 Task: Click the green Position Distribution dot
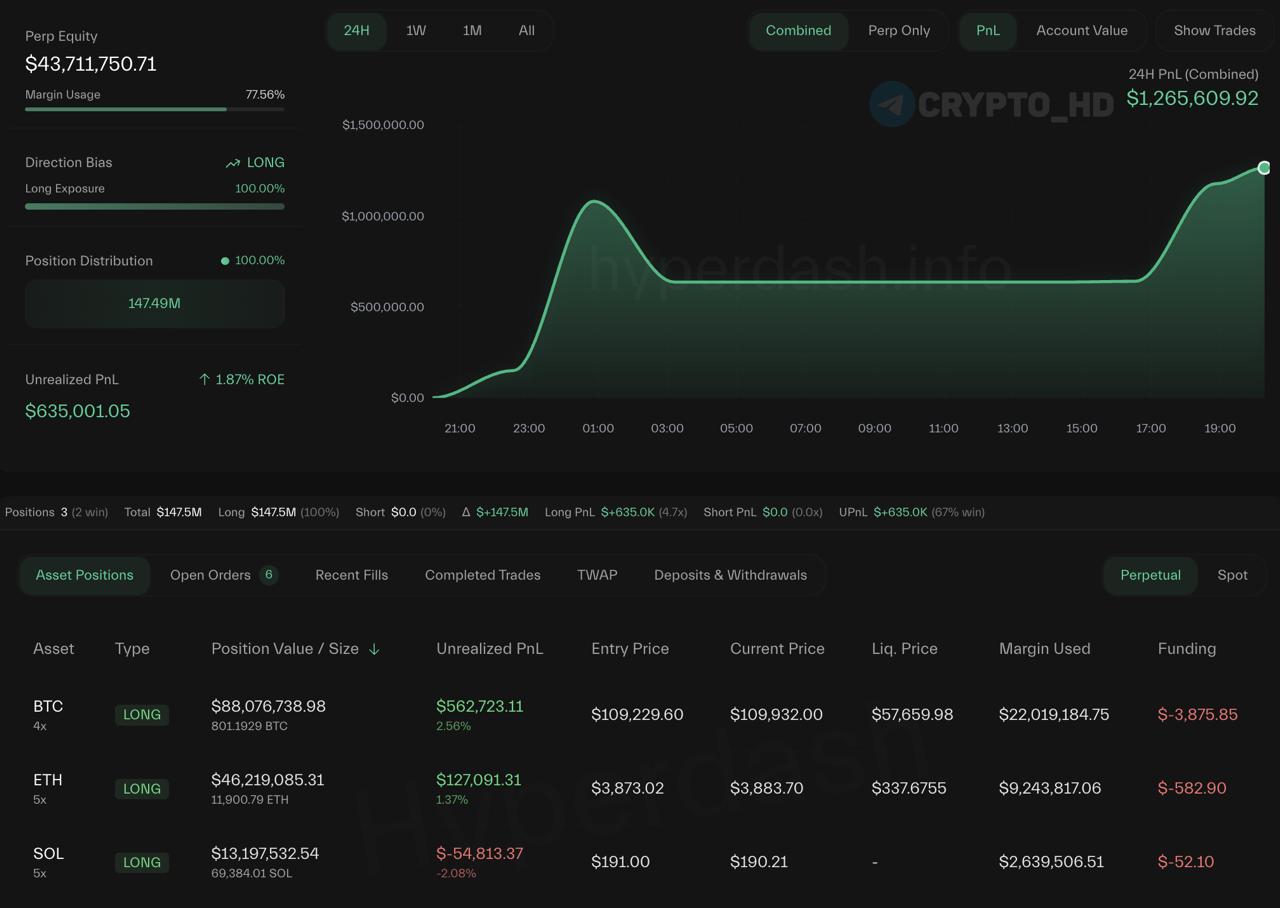225,261
